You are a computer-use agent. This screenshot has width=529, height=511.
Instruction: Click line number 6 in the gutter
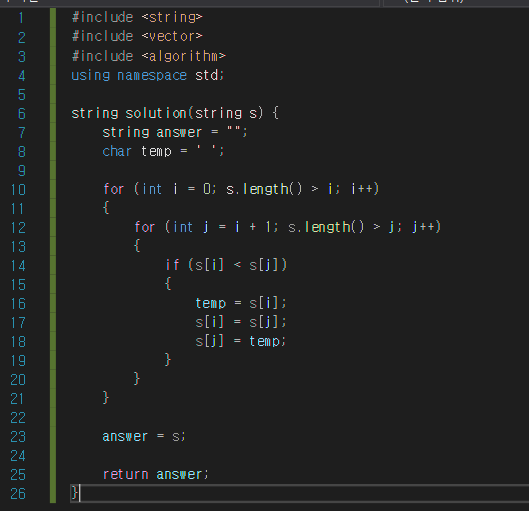click(22, 114)
